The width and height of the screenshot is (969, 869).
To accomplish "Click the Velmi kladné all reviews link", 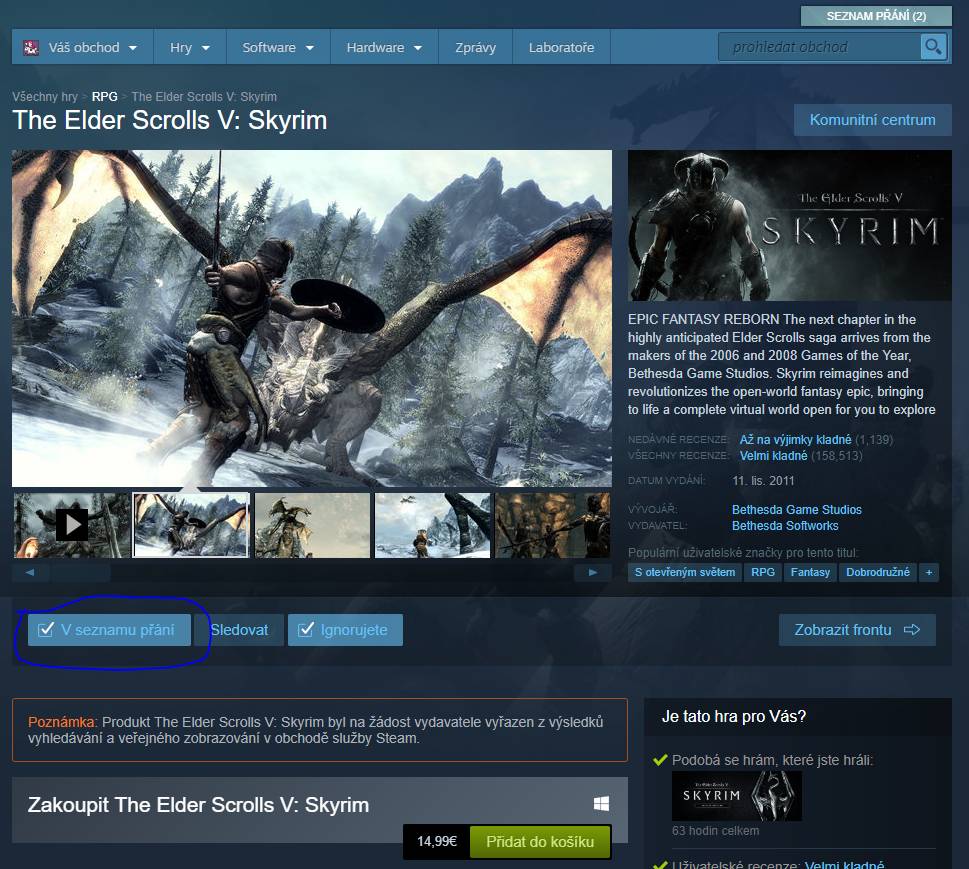I will pyautogui.click(x=773, y=456).
